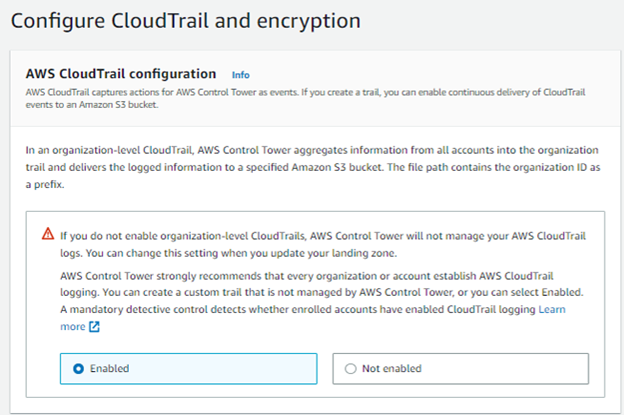This screenshot has height=415, width=624.
Task: Click the 'A mandatory detective control' sentence
Action: [x=298, y=309]
